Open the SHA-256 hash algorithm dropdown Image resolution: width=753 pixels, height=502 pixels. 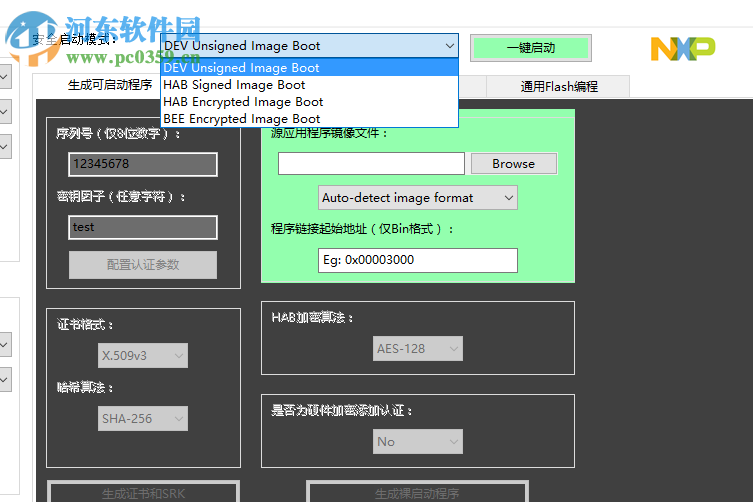tap(143, 418)
